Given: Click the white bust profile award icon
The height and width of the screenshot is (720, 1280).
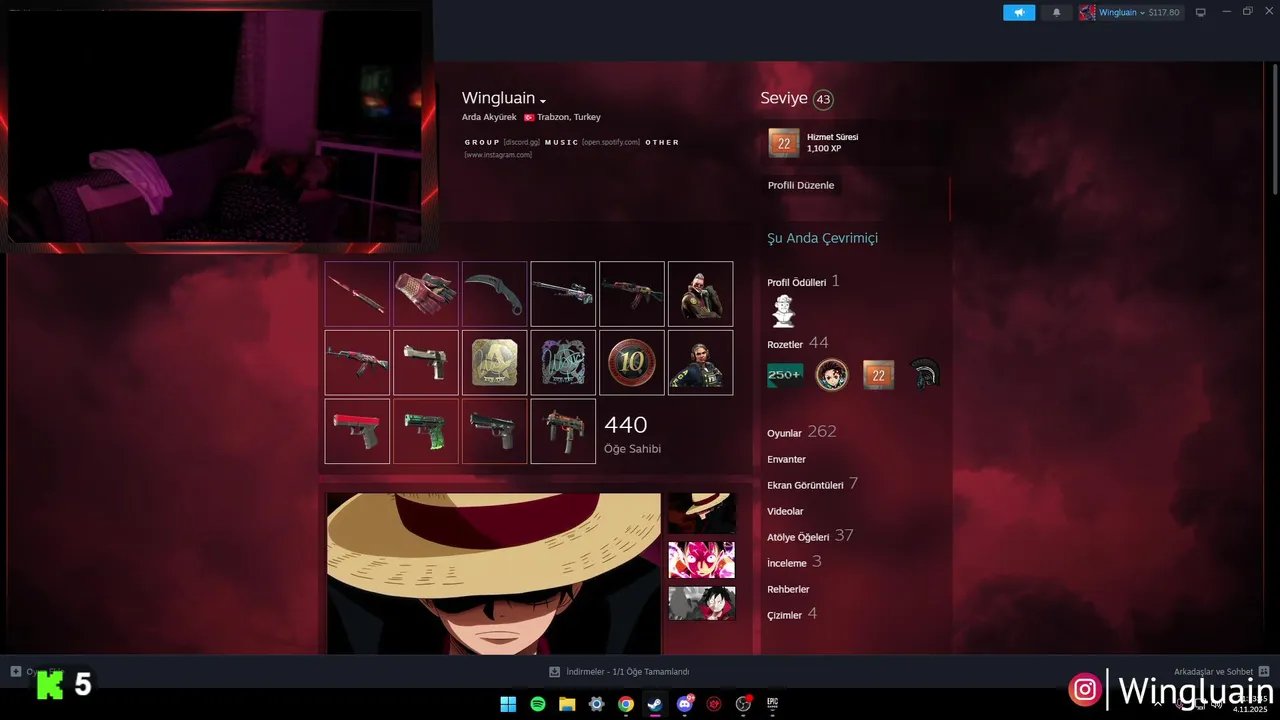Looking at the screenshot, I should tap(783, 311).
